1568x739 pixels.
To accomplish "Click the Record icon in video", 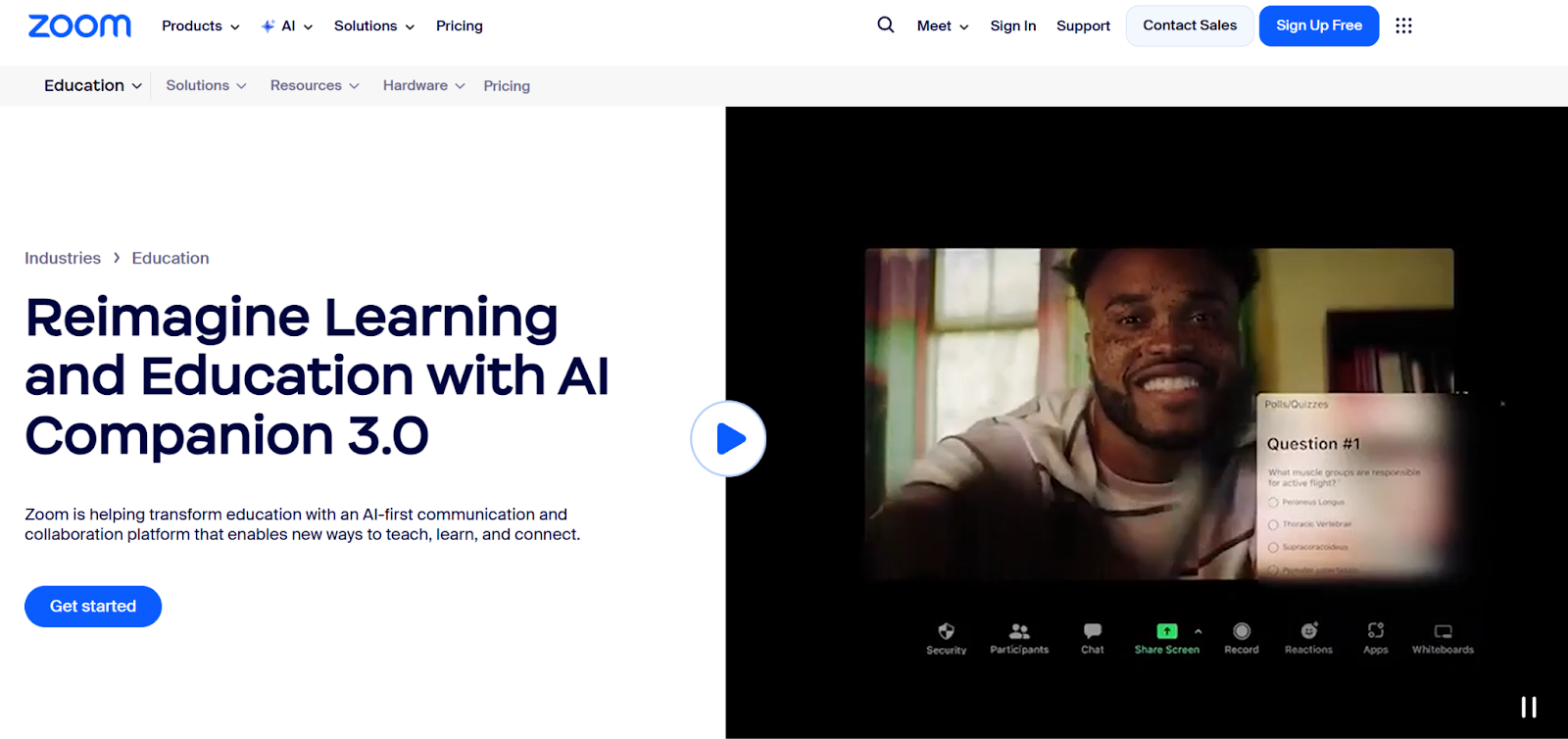I will pyautogui.click(x=1242, y=630).
